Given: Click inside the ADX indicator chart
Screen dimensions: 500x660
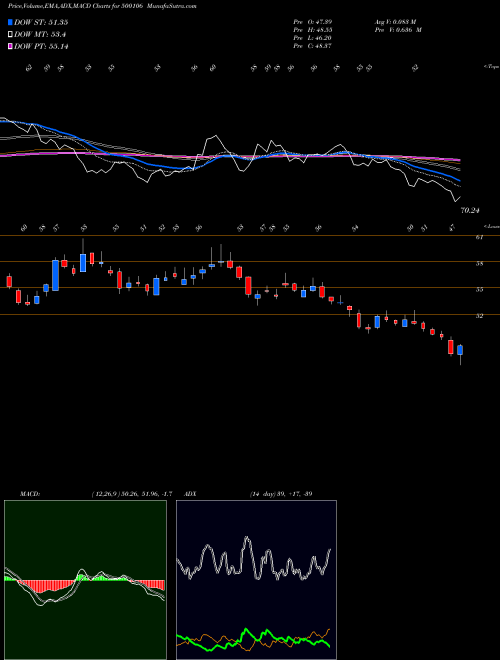Looking at the screenshot, I should pyautogui.click(x=256, y=580).
